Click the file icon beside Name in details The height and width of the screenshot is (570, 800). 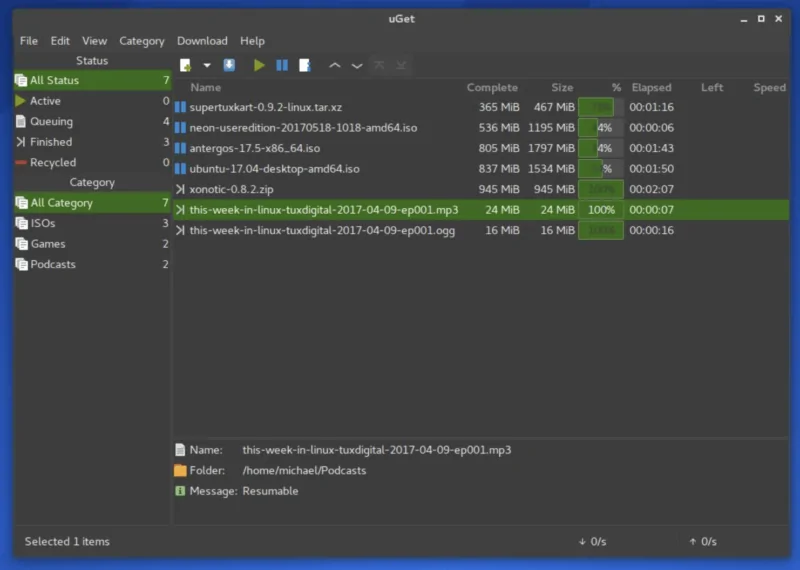pyautogui.click(x=180, y=450)
